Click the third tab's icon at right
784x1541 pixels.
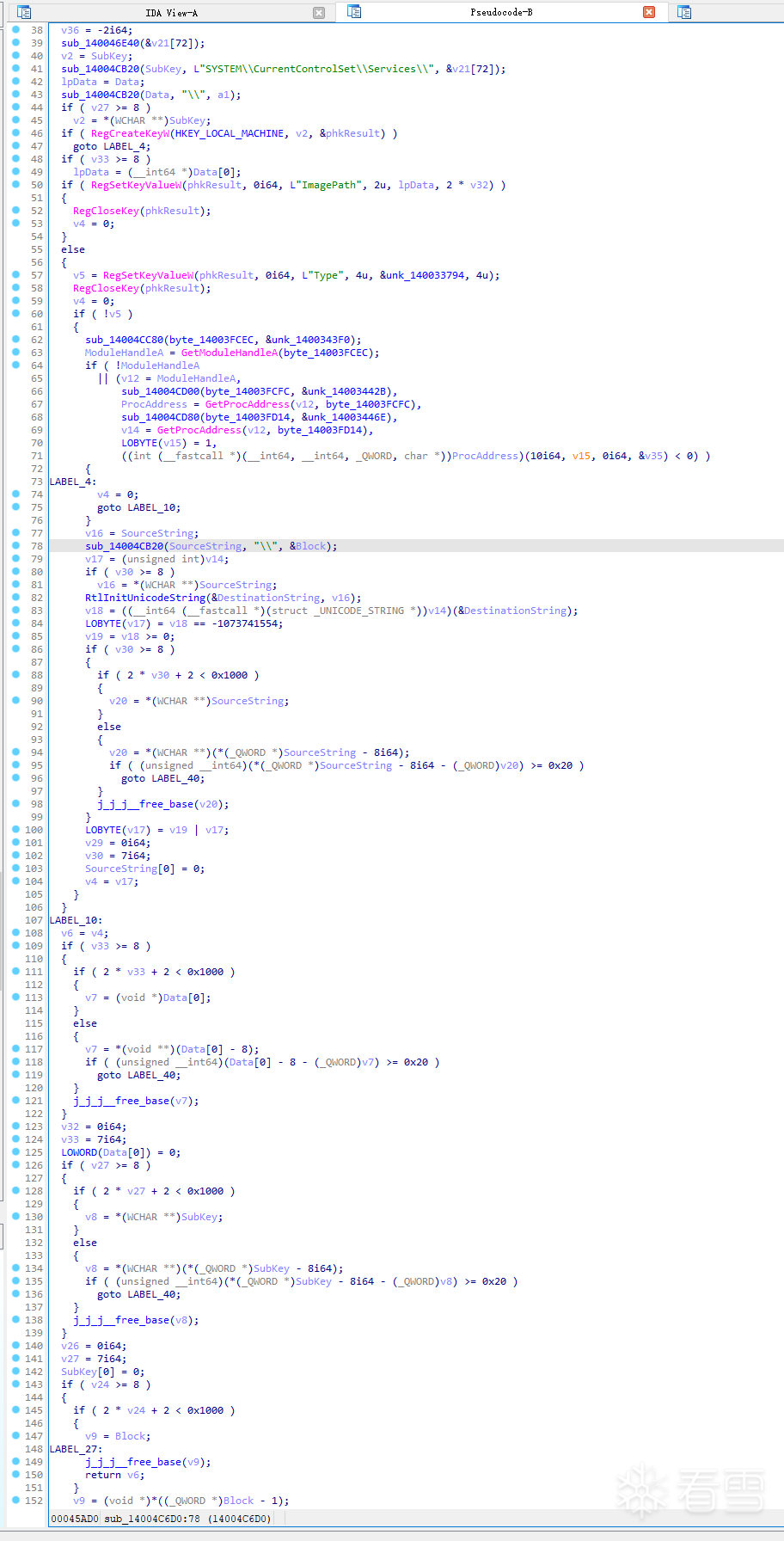pos(684,12)
